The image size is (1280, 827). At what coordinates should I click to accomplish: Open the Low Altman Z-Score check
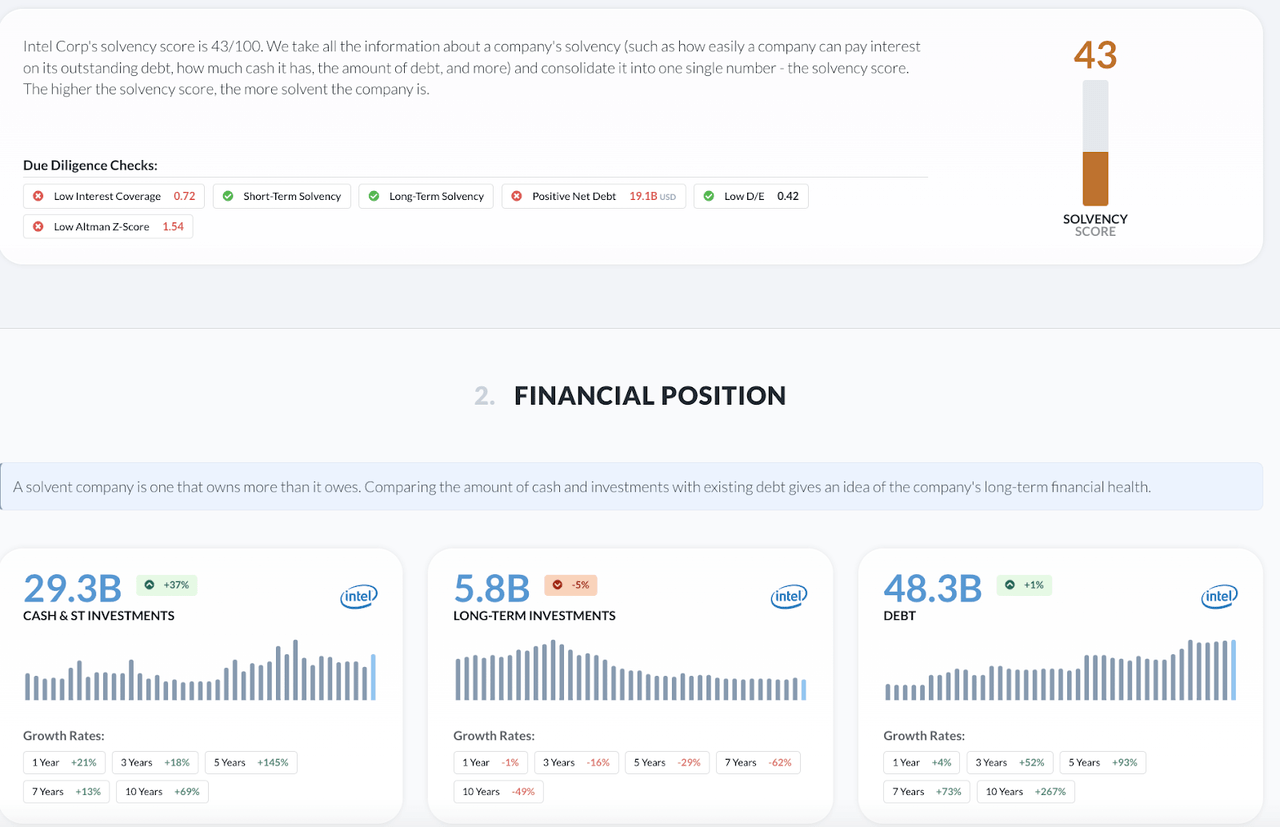click(108, 226)
